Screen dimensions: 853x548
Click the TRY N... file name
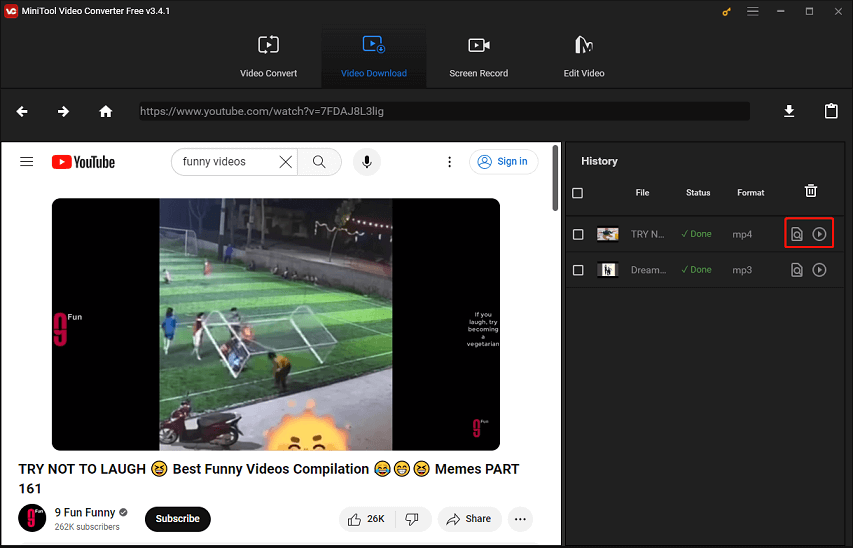coord(647,234)
